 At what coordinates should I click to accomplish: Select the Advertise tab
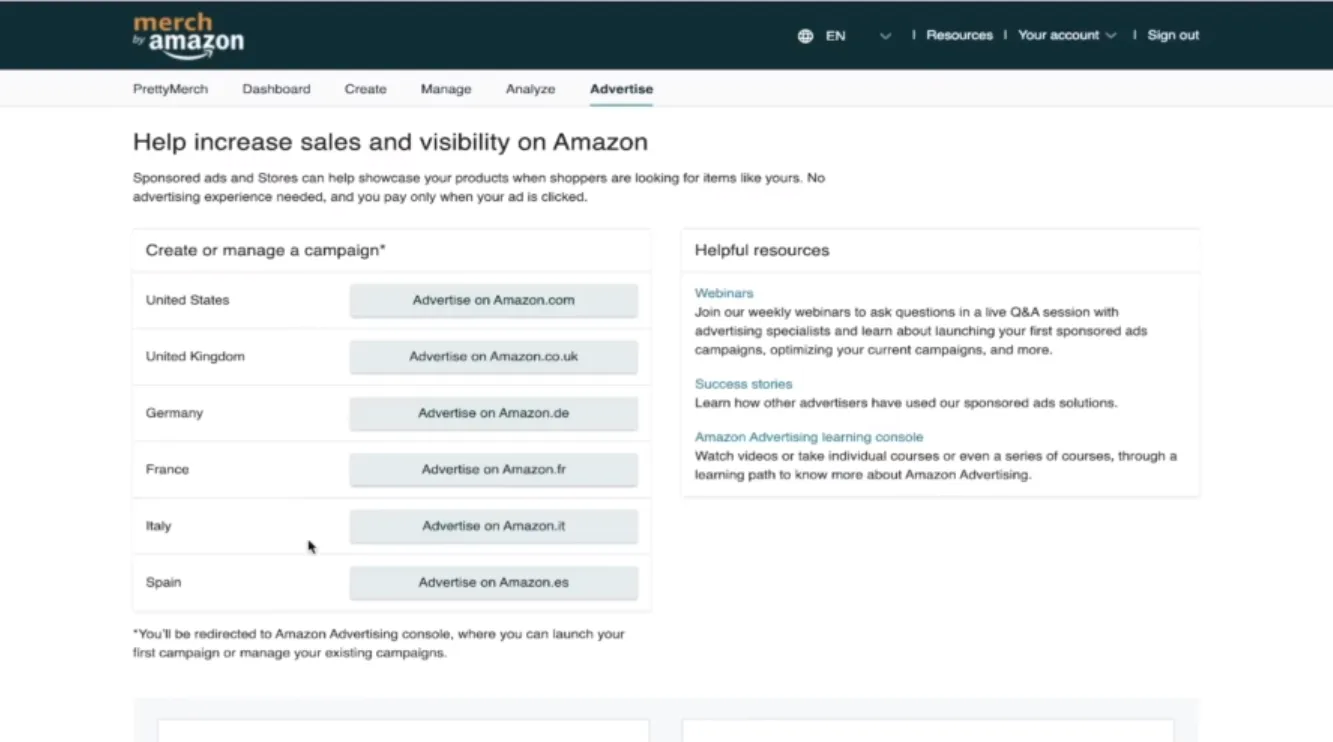pos(621,89)
